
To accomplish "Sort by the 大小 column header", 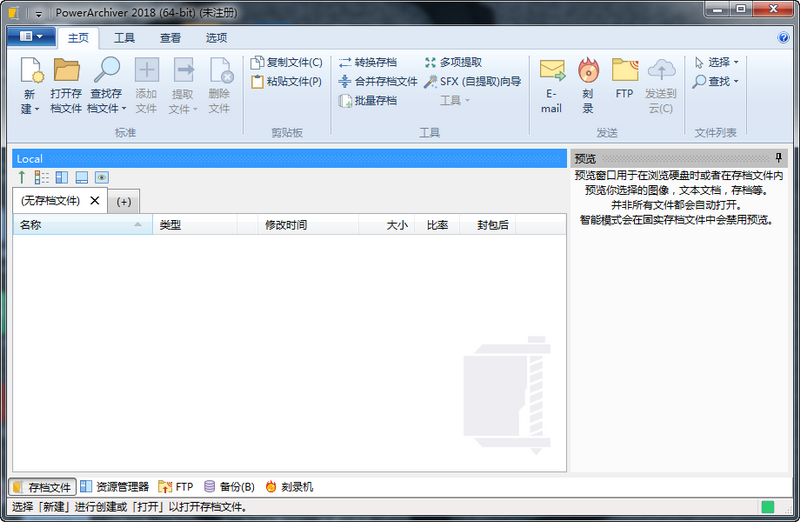I will (x=387, y=225).
